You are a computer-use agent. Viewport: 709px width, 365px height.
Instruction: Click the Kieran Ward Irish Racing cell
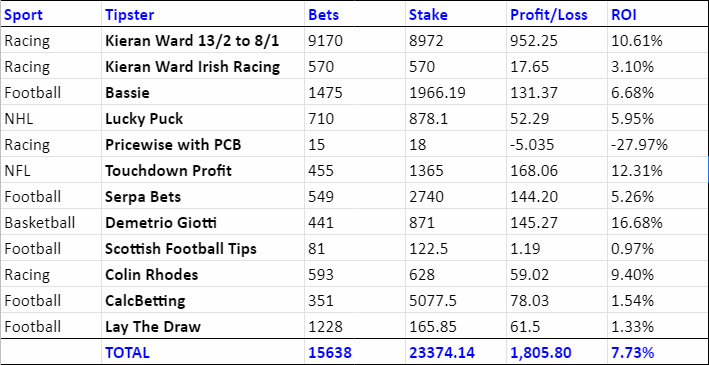pyautogui.click(x=203, y=67)
